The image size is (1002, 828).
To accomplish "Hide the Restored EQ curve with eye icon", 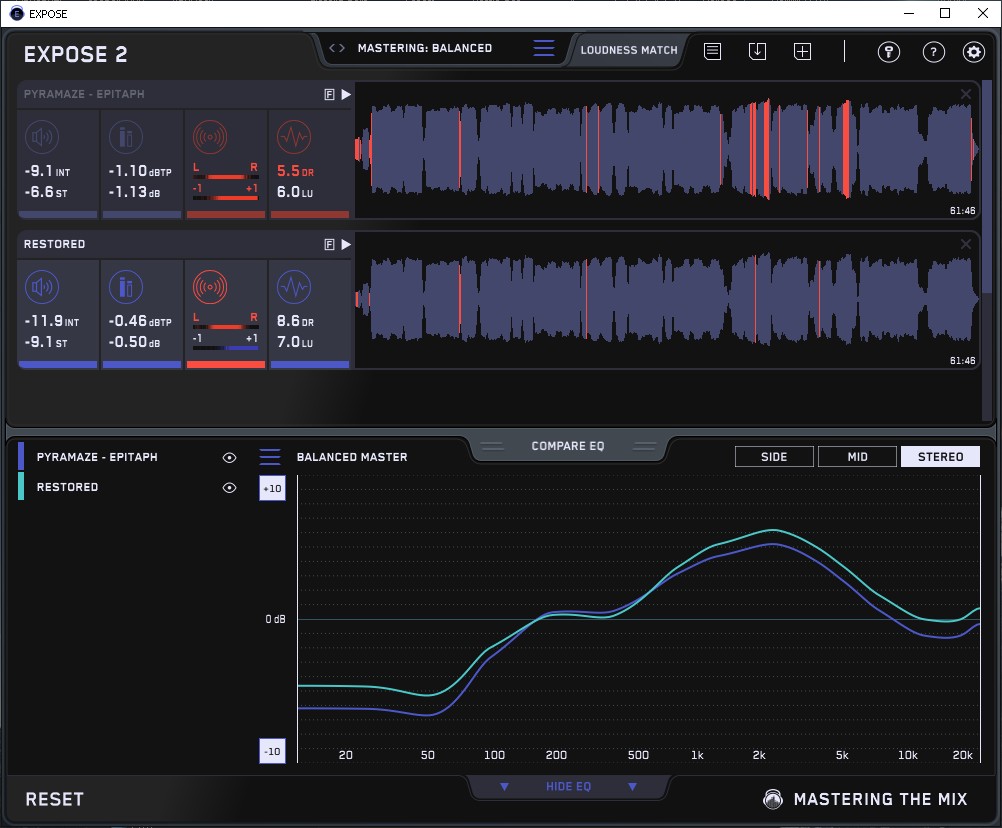I will pyautogui.click(x=229, y=487).
